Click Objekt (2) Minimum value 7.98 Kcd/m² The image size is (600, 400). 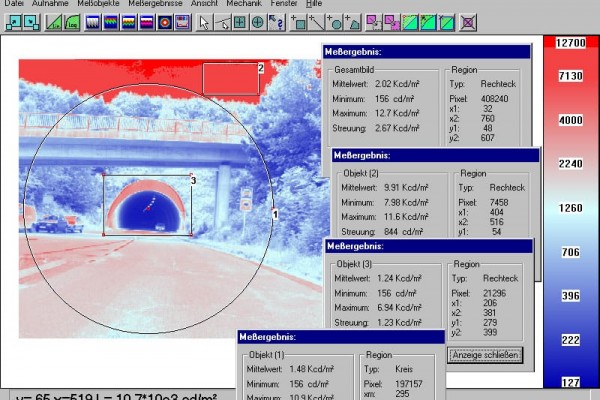pos(406,202)
